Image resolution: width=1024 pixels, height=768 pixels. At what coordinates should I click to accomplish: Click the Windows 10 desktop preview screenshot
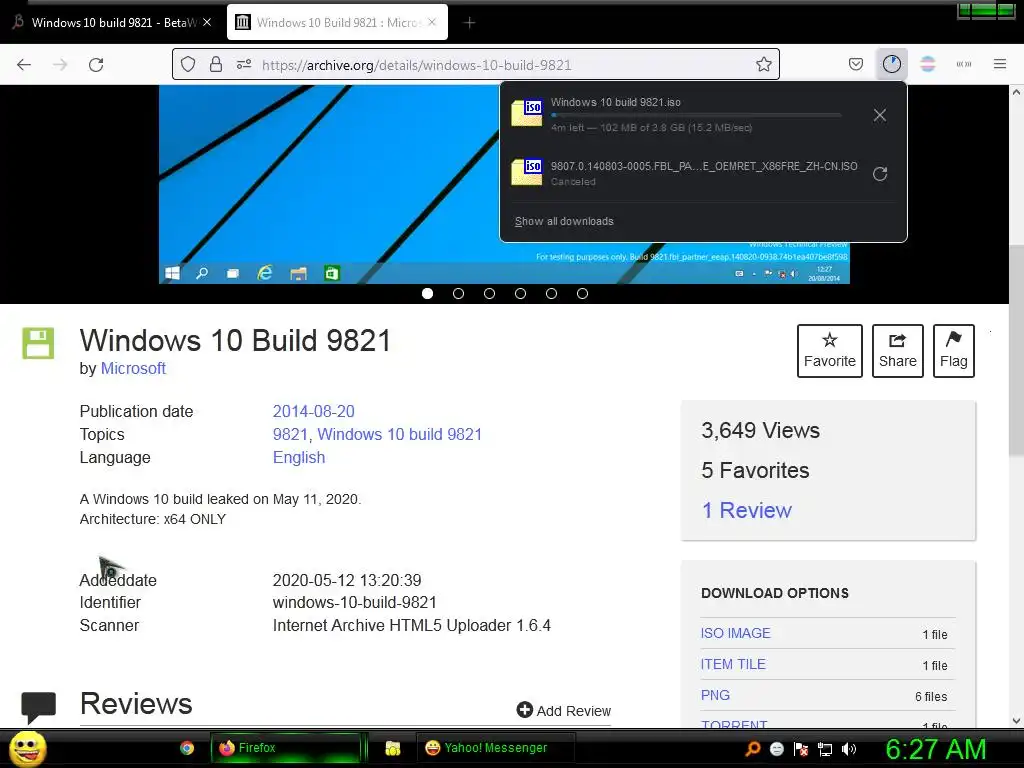coord(329,184)
